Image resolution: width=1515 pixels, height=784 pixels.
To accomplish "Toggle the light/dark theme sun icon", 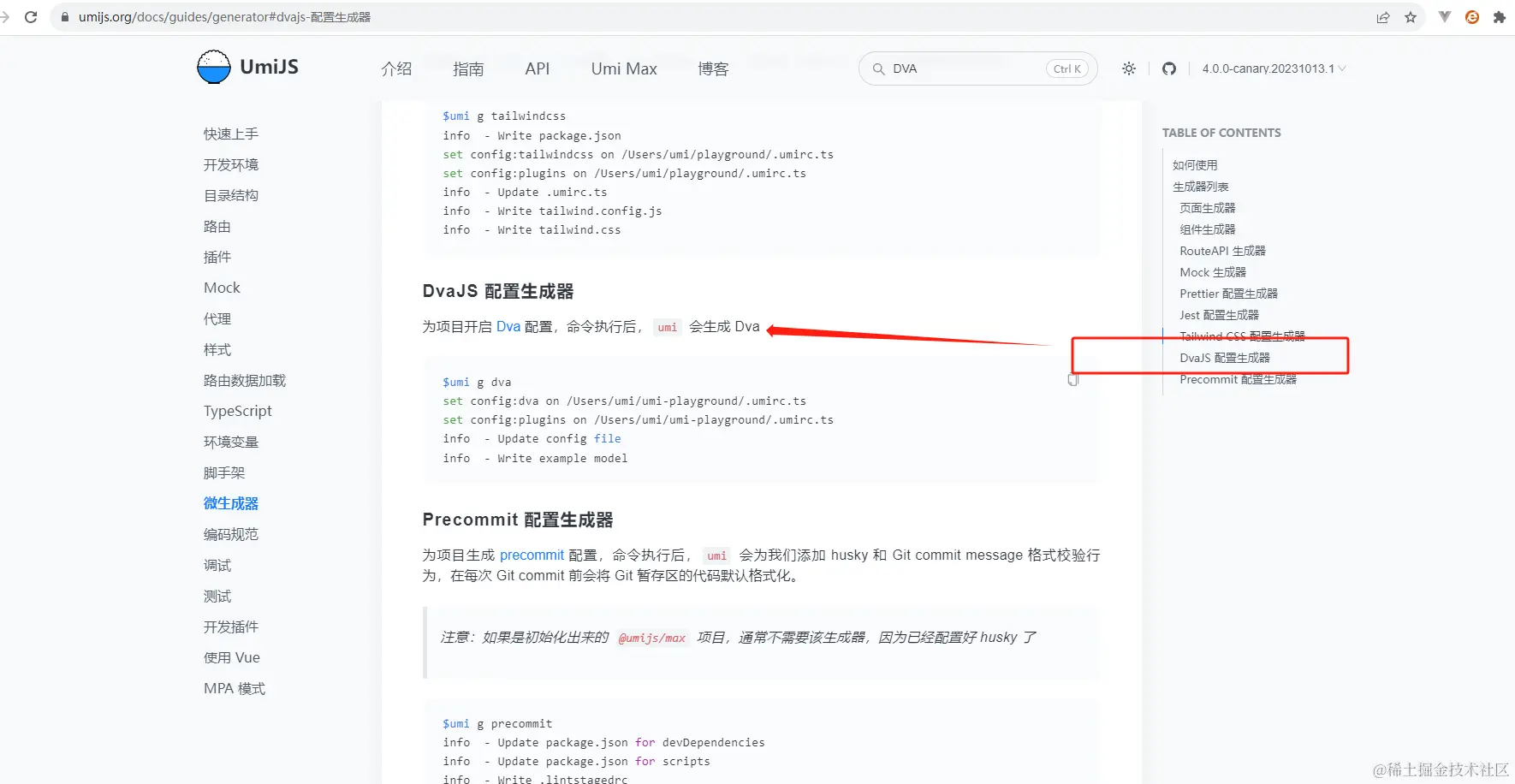I will pyautogui.click(x=1129, y=68).
